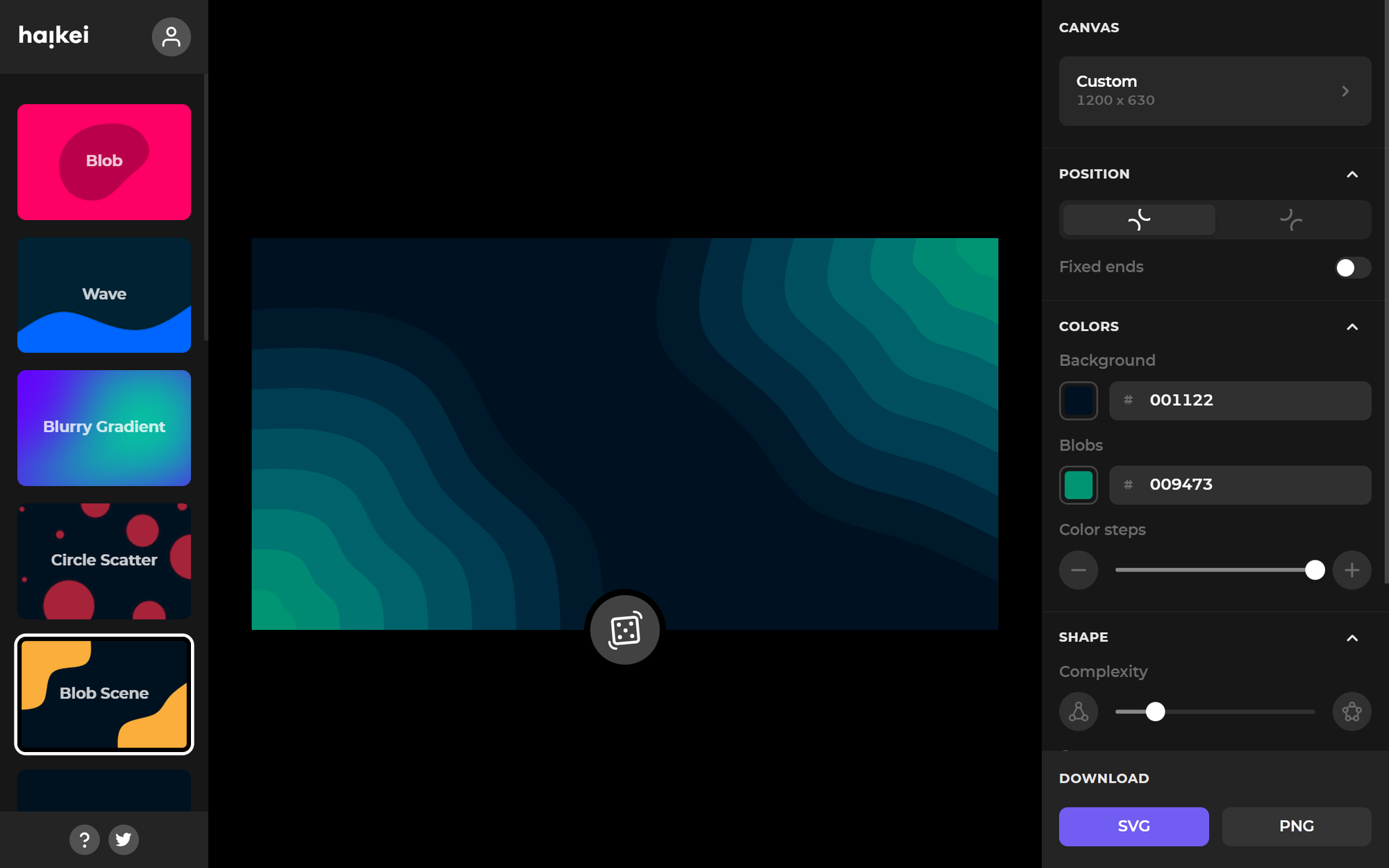Screen dimensions: 1389x868
Task: Select the first blob position option
Action: tap(1139, 220)
